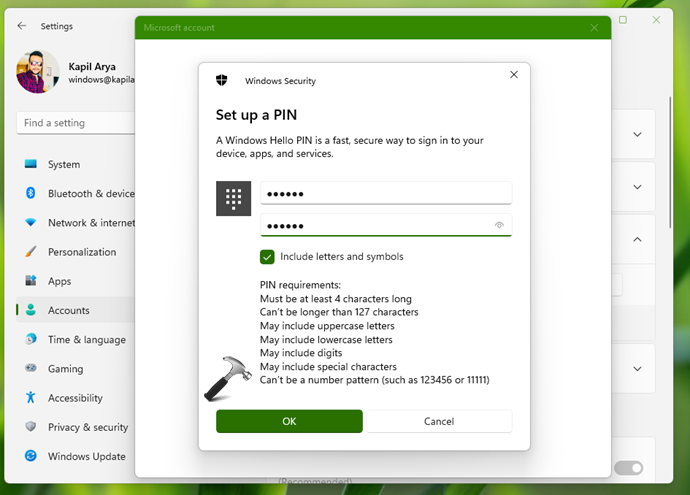Open Network & internet via Wi-Fi icon
Screen dimensions: 690x495
(x=30, y=223)
